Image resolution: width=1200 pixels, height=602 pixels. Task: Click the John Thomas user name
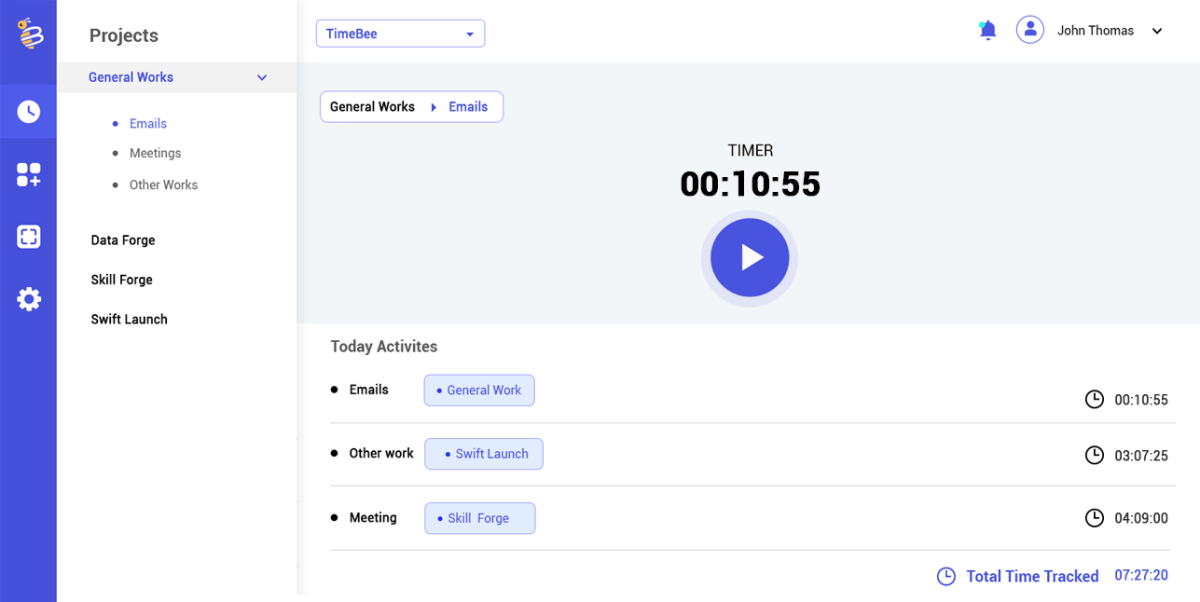[x=1096, y=31]
